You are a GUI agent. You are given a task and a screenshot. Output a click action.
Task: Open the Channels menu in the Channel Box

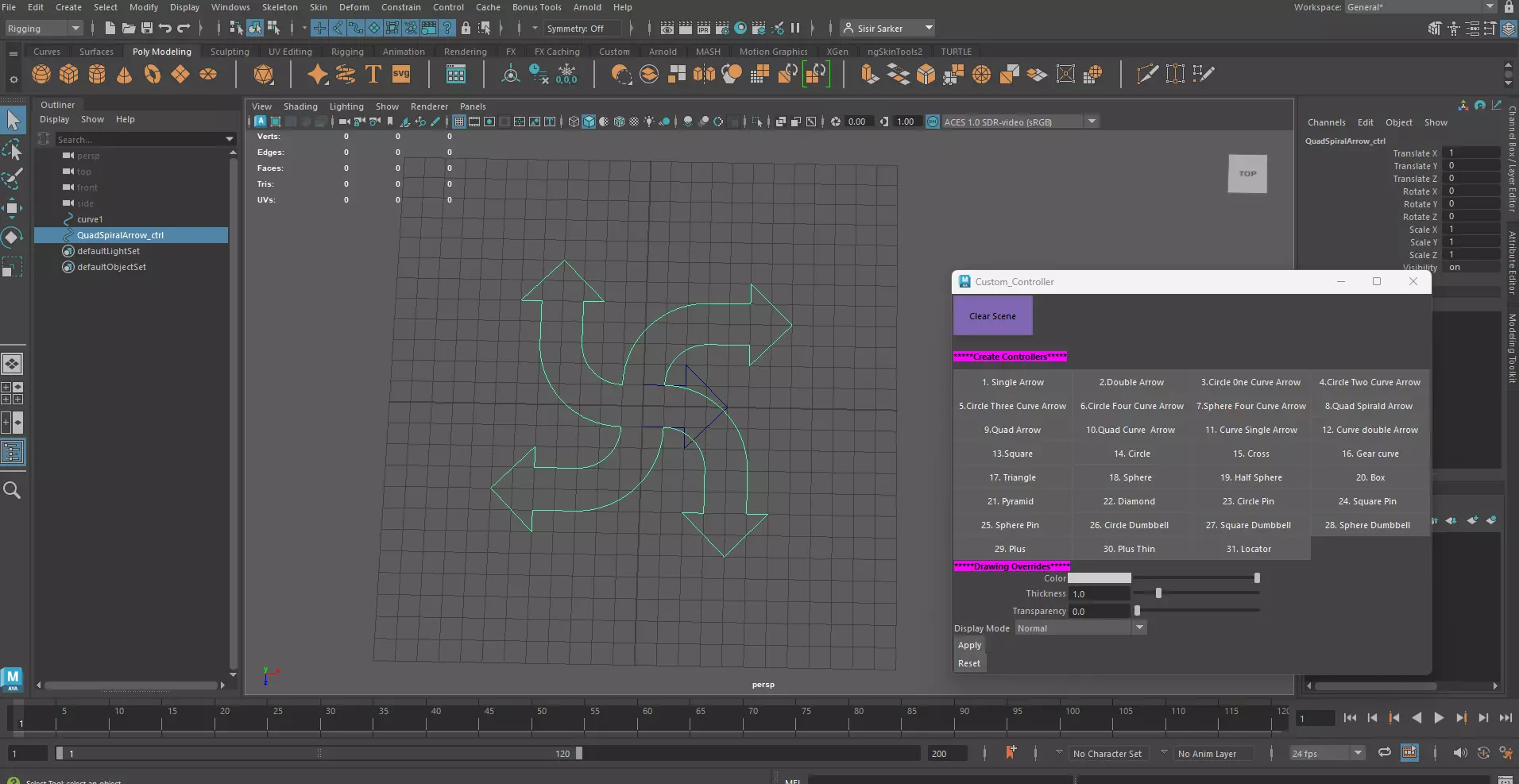(x=1327, y=122)
